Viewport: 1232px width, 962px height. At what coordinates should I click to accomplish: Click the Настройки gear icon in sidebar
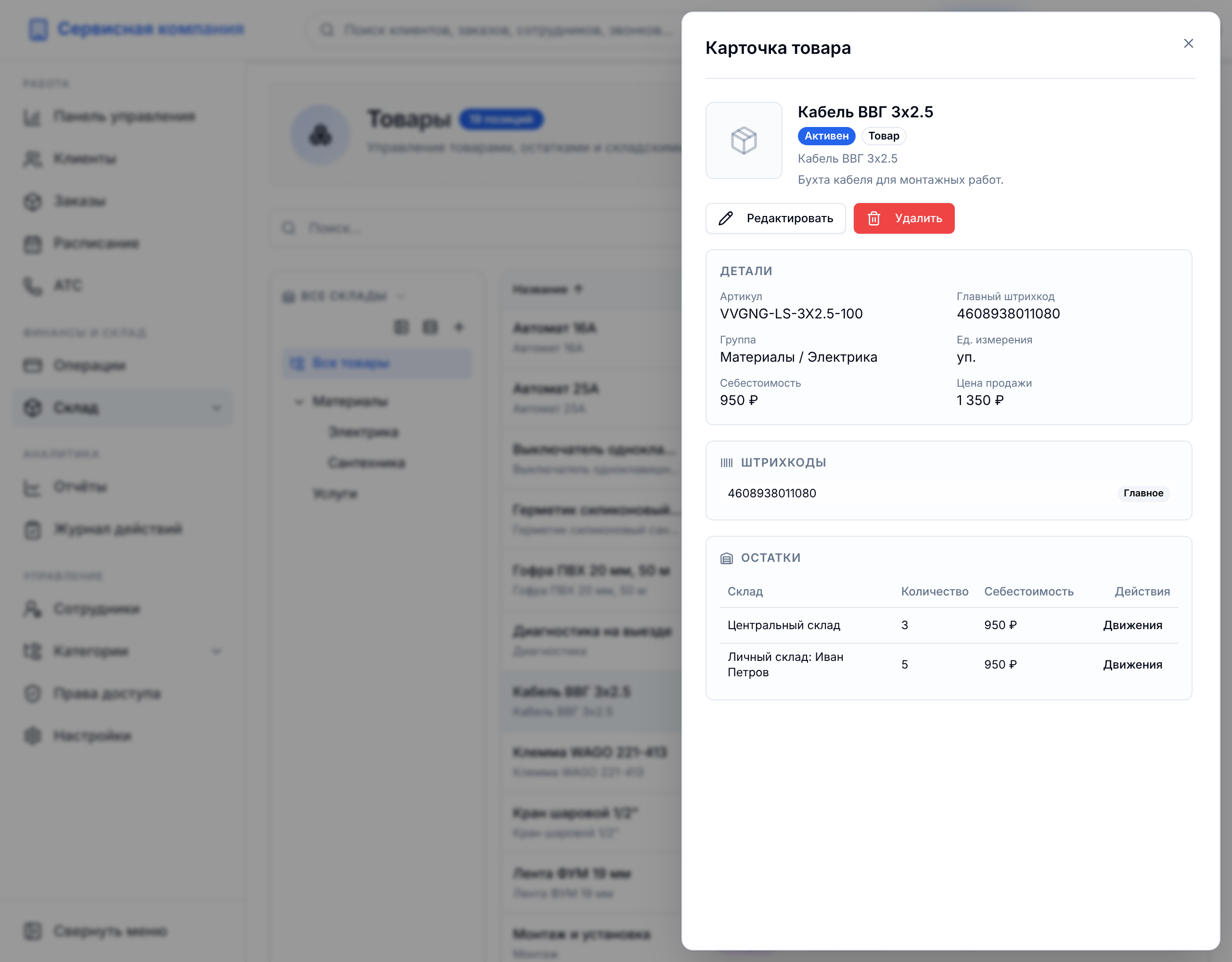pos(33,736)
